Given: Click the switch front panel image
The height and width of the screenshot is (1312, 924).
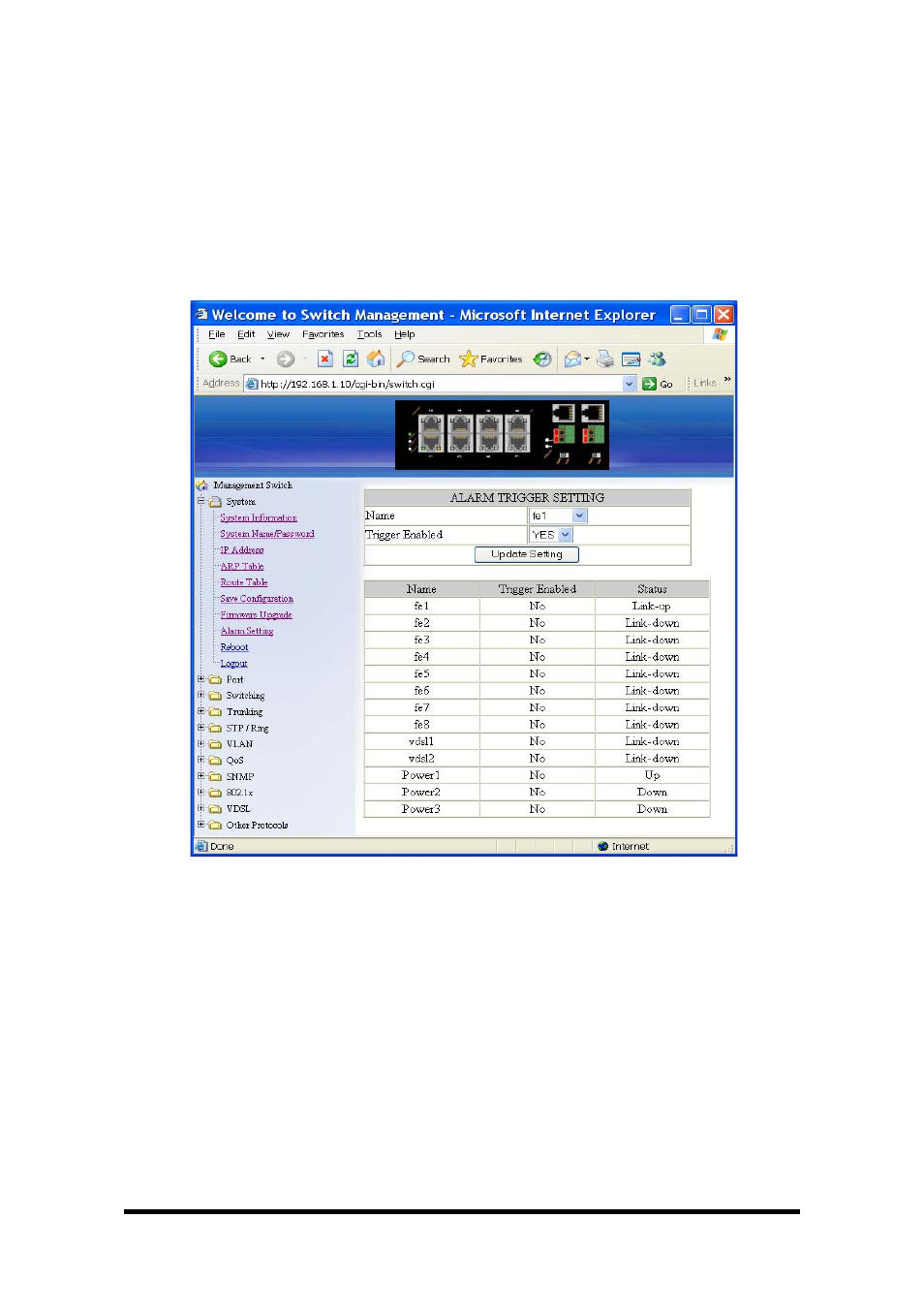Looking at the screenshot, I should [502, 435].
